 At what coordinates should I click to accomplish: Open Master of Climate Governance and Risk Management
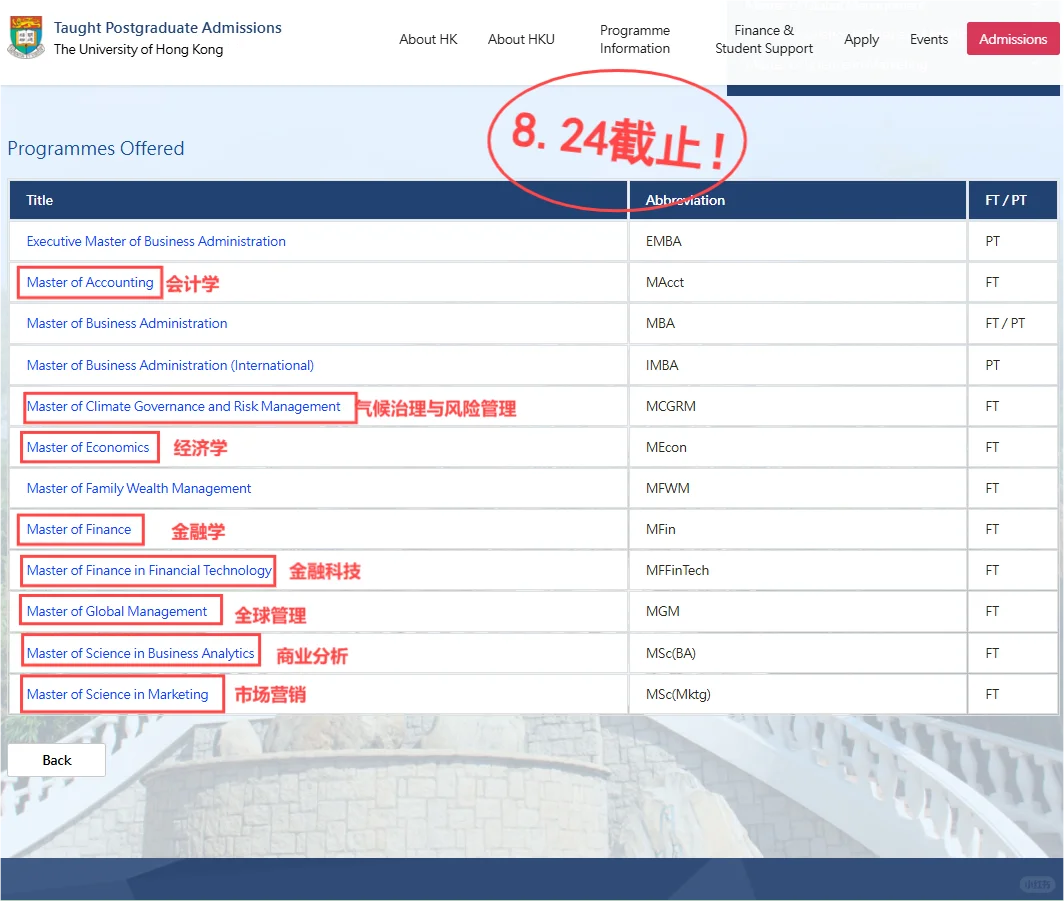tap(183, 406)
